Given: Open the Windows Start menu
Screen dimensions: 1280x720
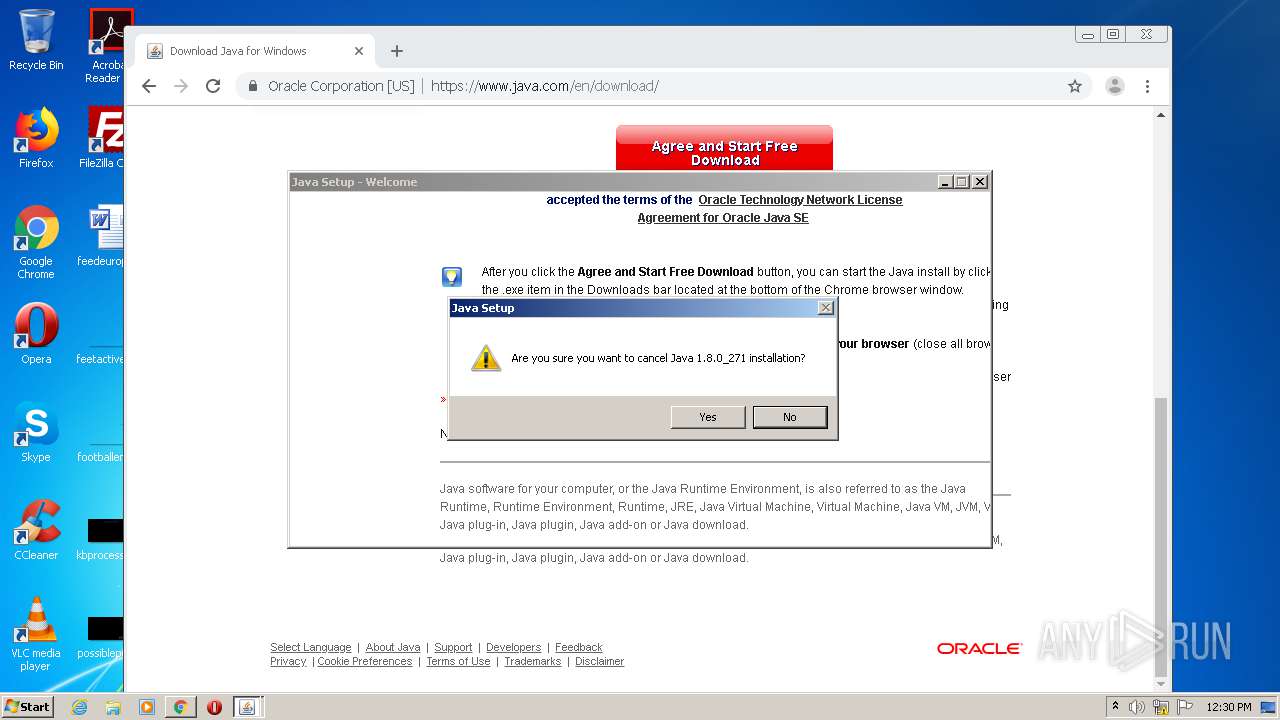Looking at the screenshot, I should click(28, 707).
